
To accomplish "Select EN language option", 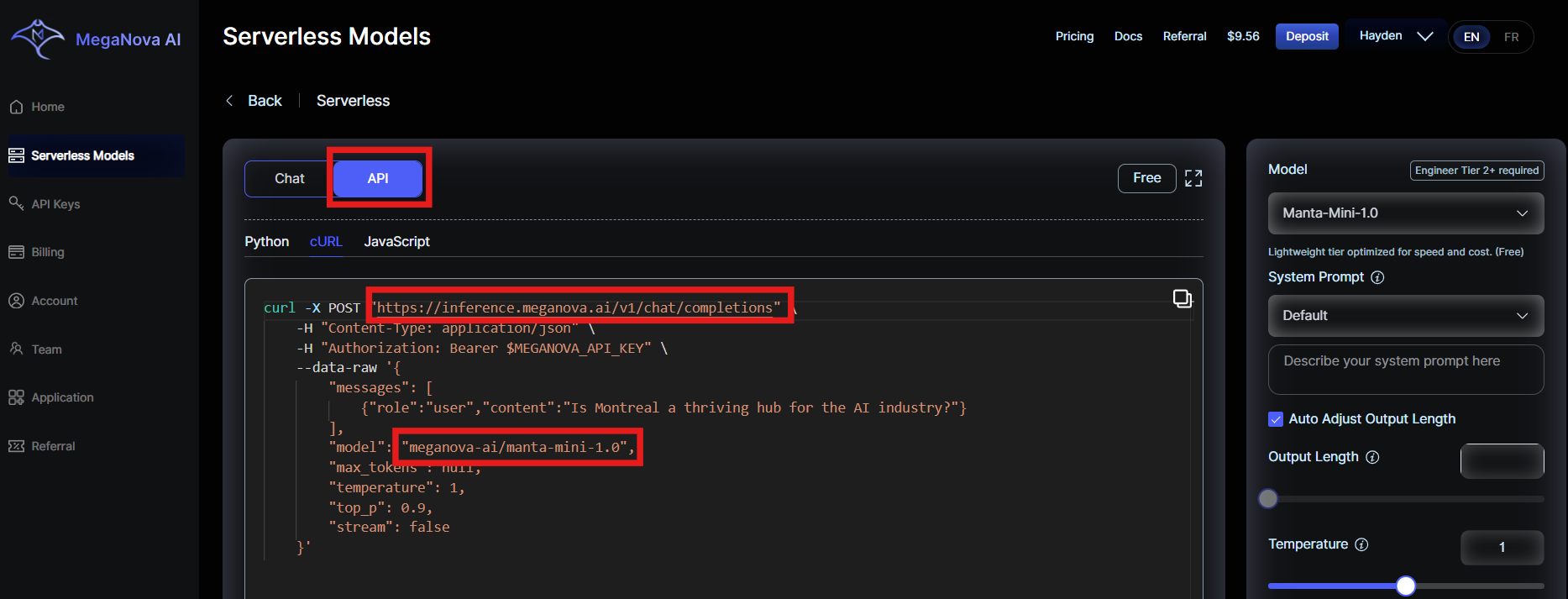I will [x=1471, y=37].
